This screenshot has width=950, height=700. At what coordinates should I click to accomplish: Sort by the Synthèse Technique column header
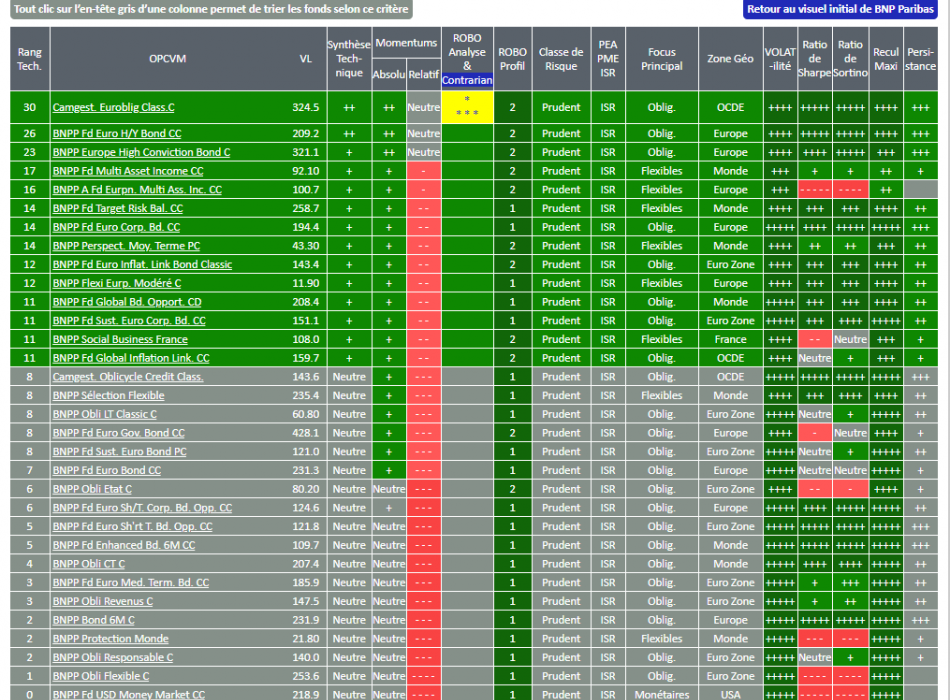[x=349, y=59]
